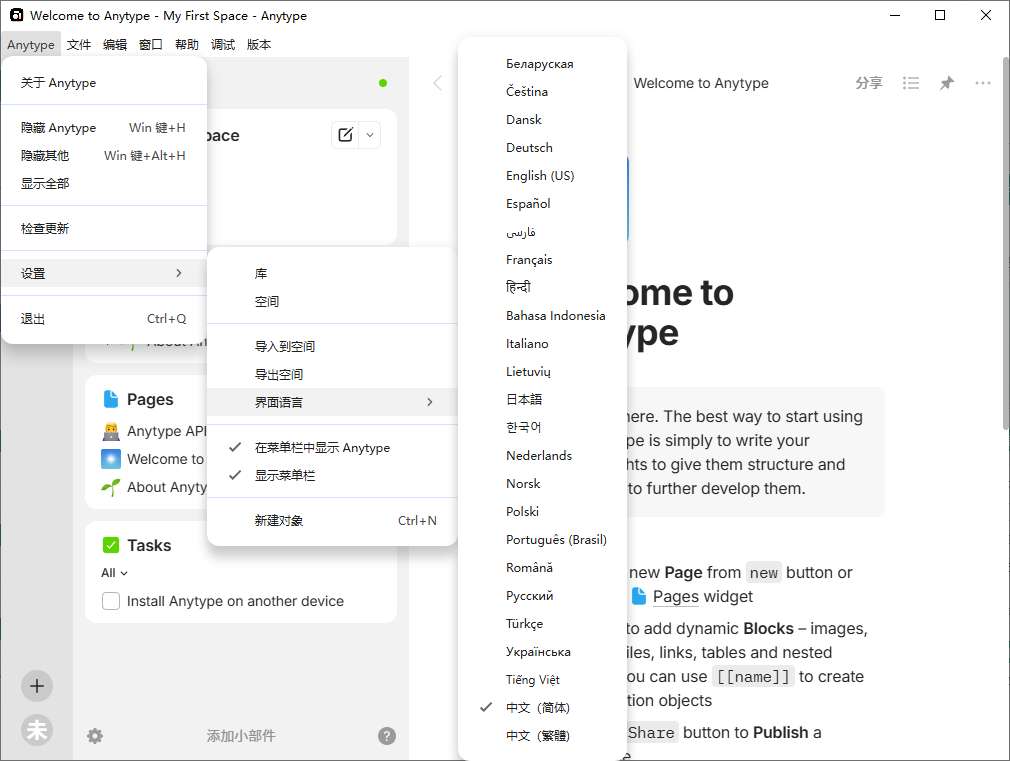Open the Tasks widget All filter dropdown
The height and width of the screenshot is (761, 1010).
[x=114, y=573]
